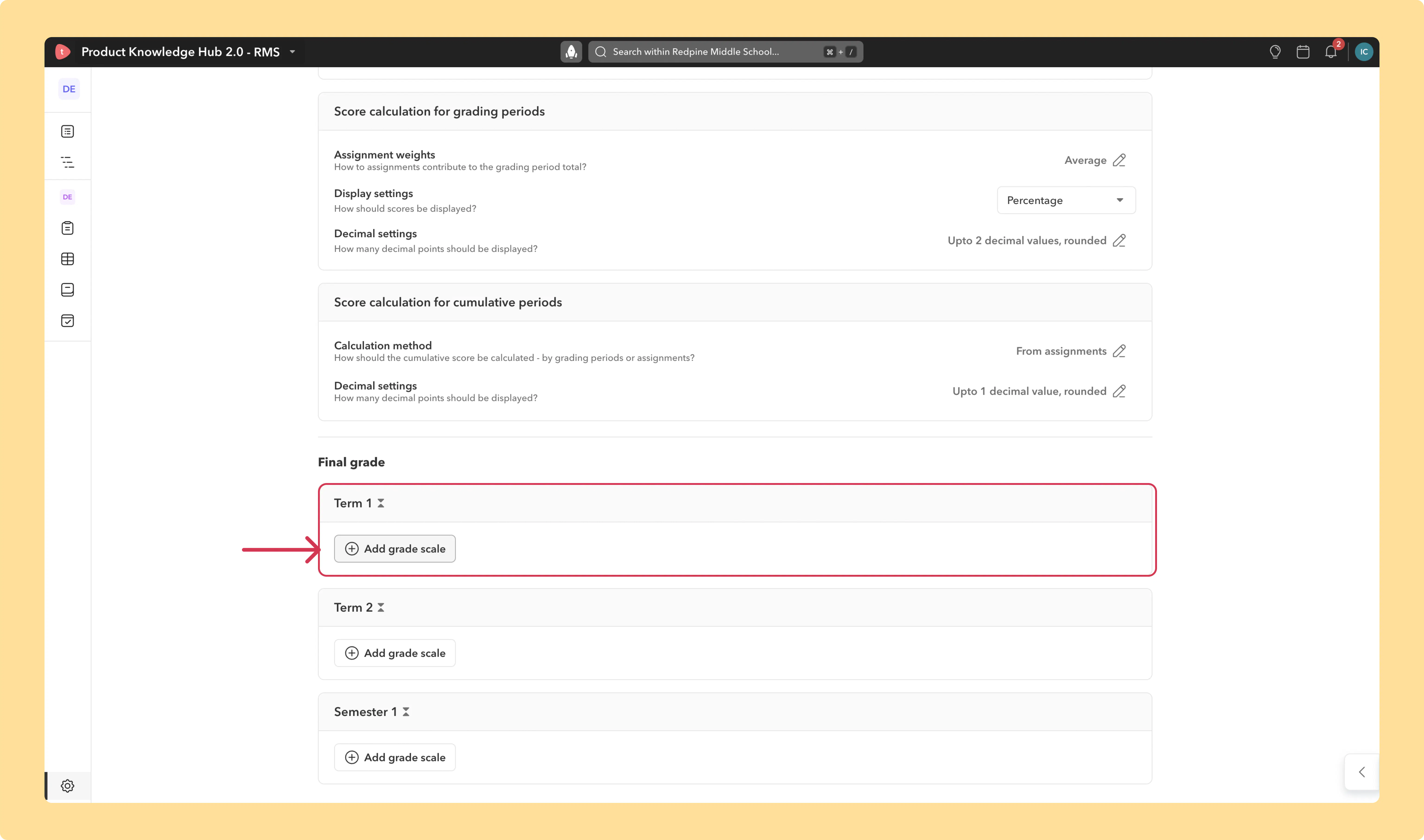
Task: Add a grade scale for Semester 1
Action: click(x=394, y=757)
